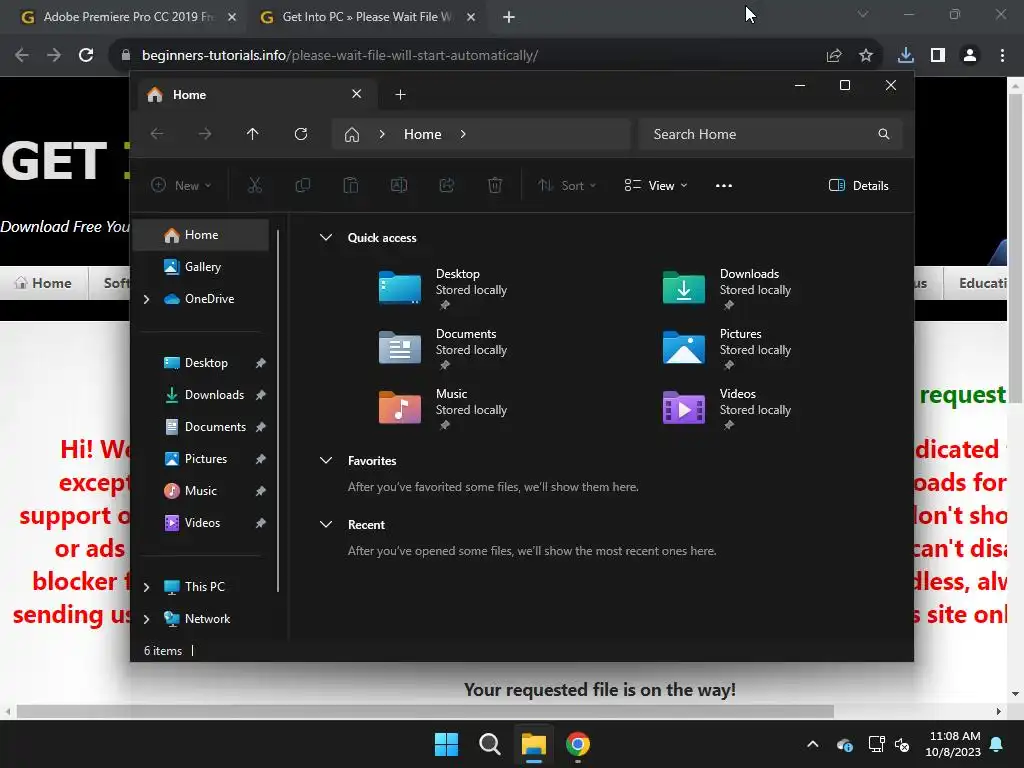Click in the Search Home field

coord(770,134)
